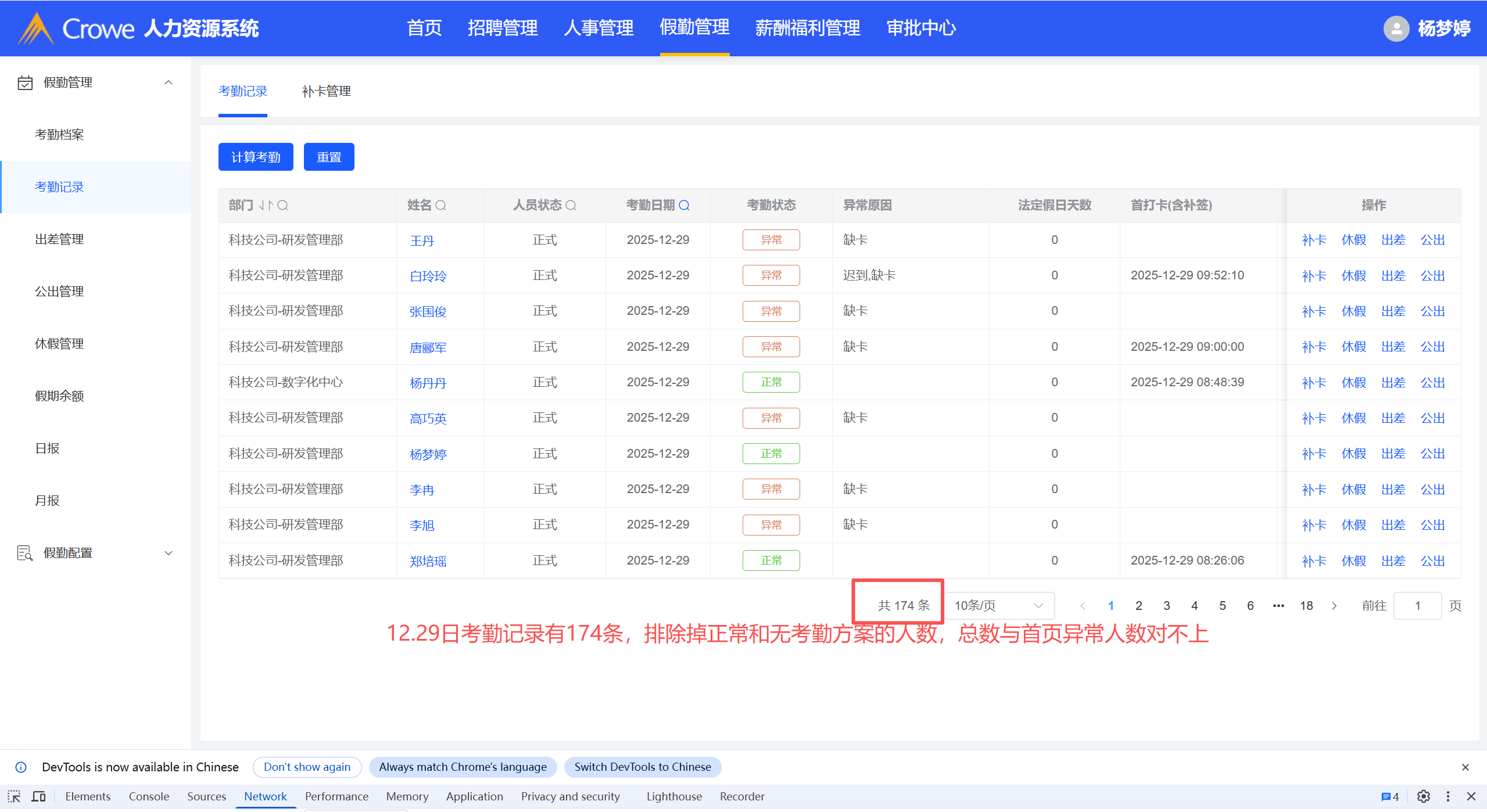Click the go-to page number input
1487x812 pixels.
1417,606
